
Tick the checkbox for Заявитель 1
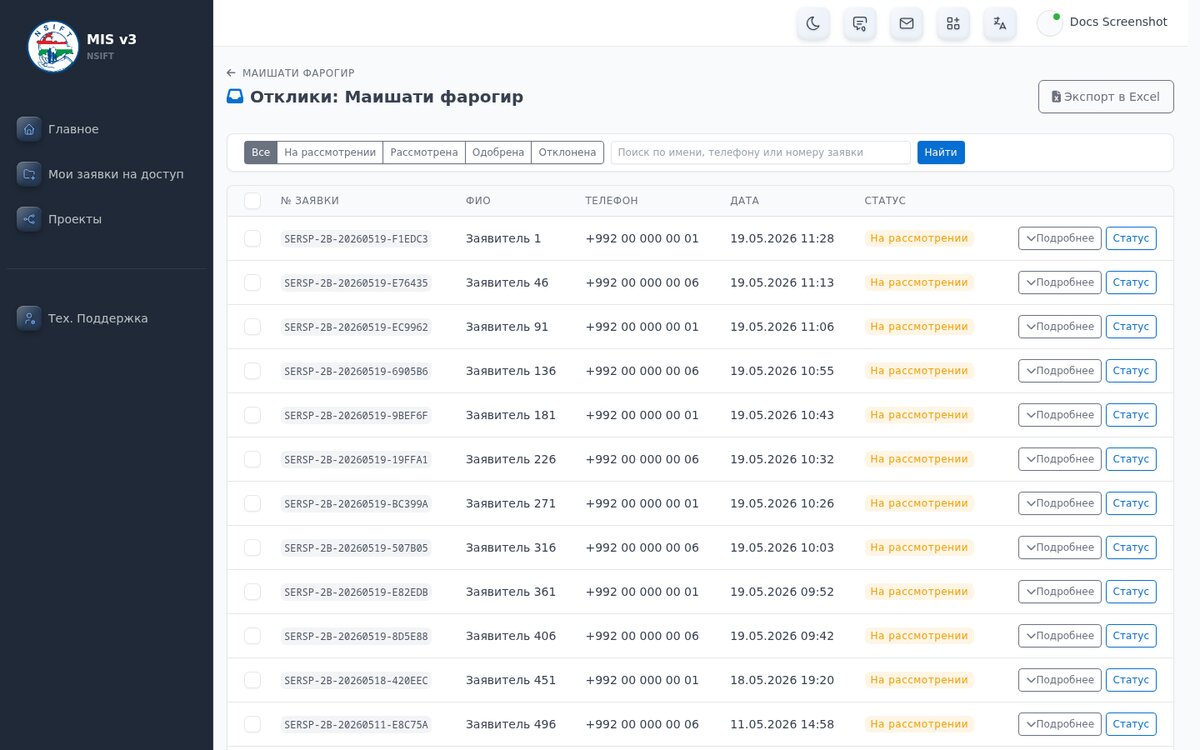point(252,239)
